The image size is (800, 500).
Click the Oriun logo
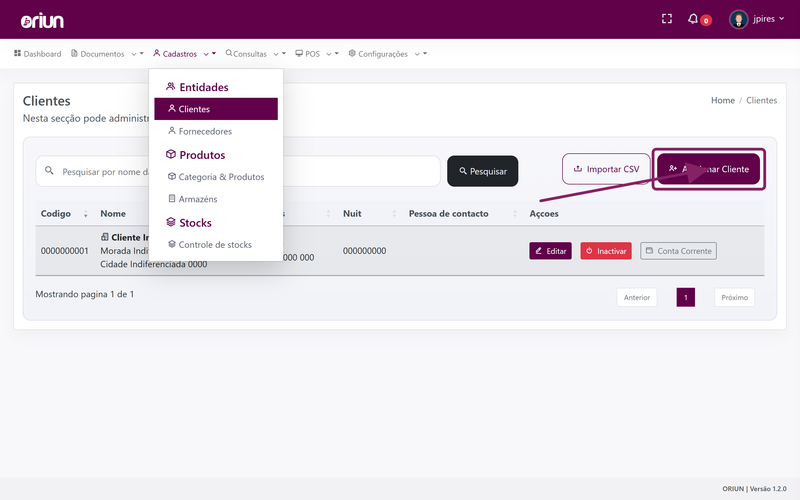[42, 21]
